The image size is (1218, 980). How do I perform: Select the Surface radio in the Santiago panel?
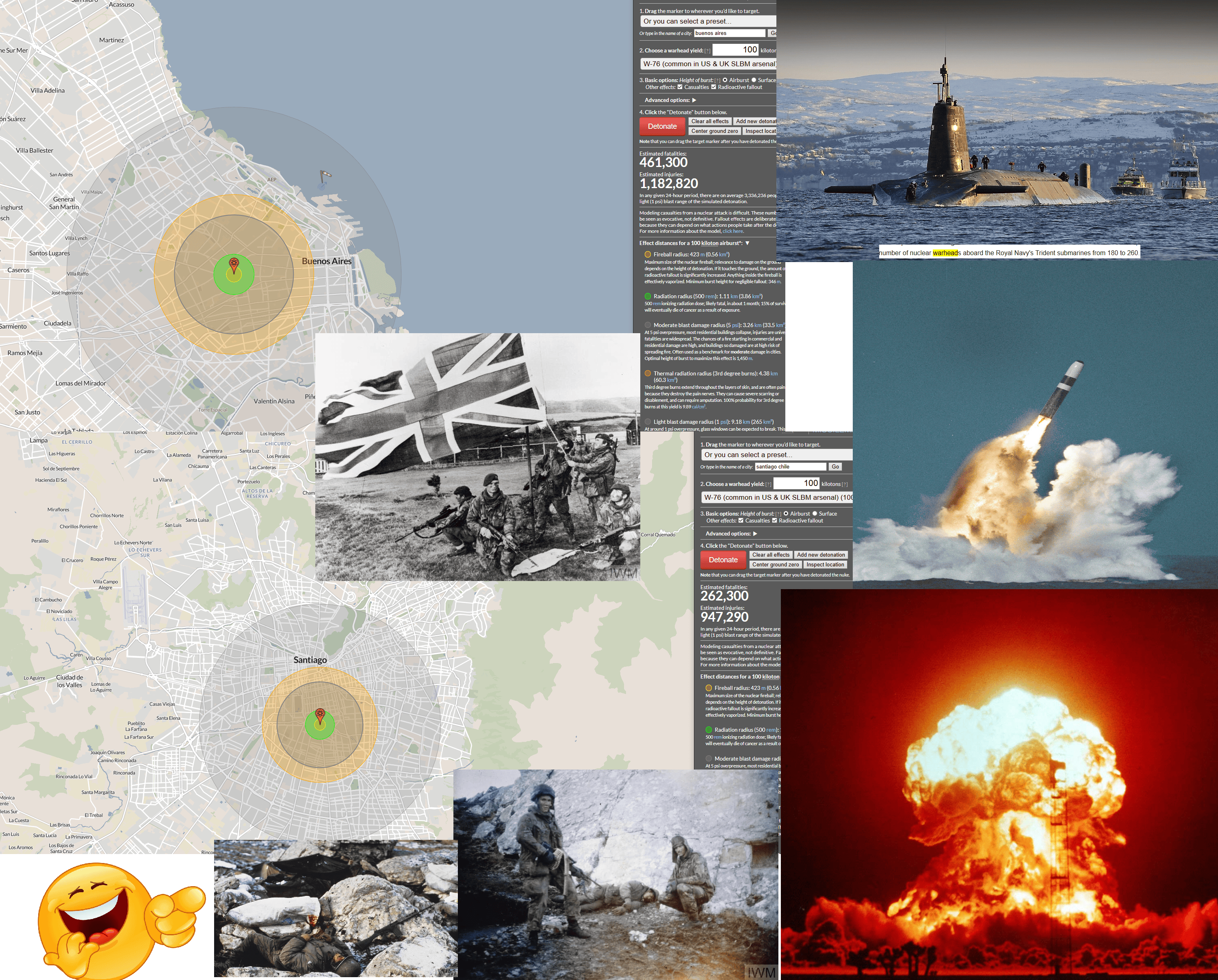coord(815,514)
